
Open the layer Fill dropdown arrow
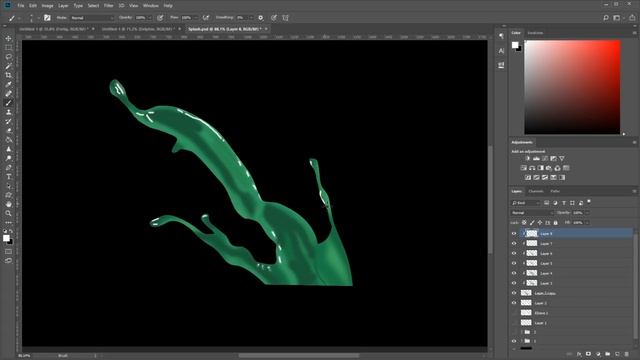click(x=587, y=222)
